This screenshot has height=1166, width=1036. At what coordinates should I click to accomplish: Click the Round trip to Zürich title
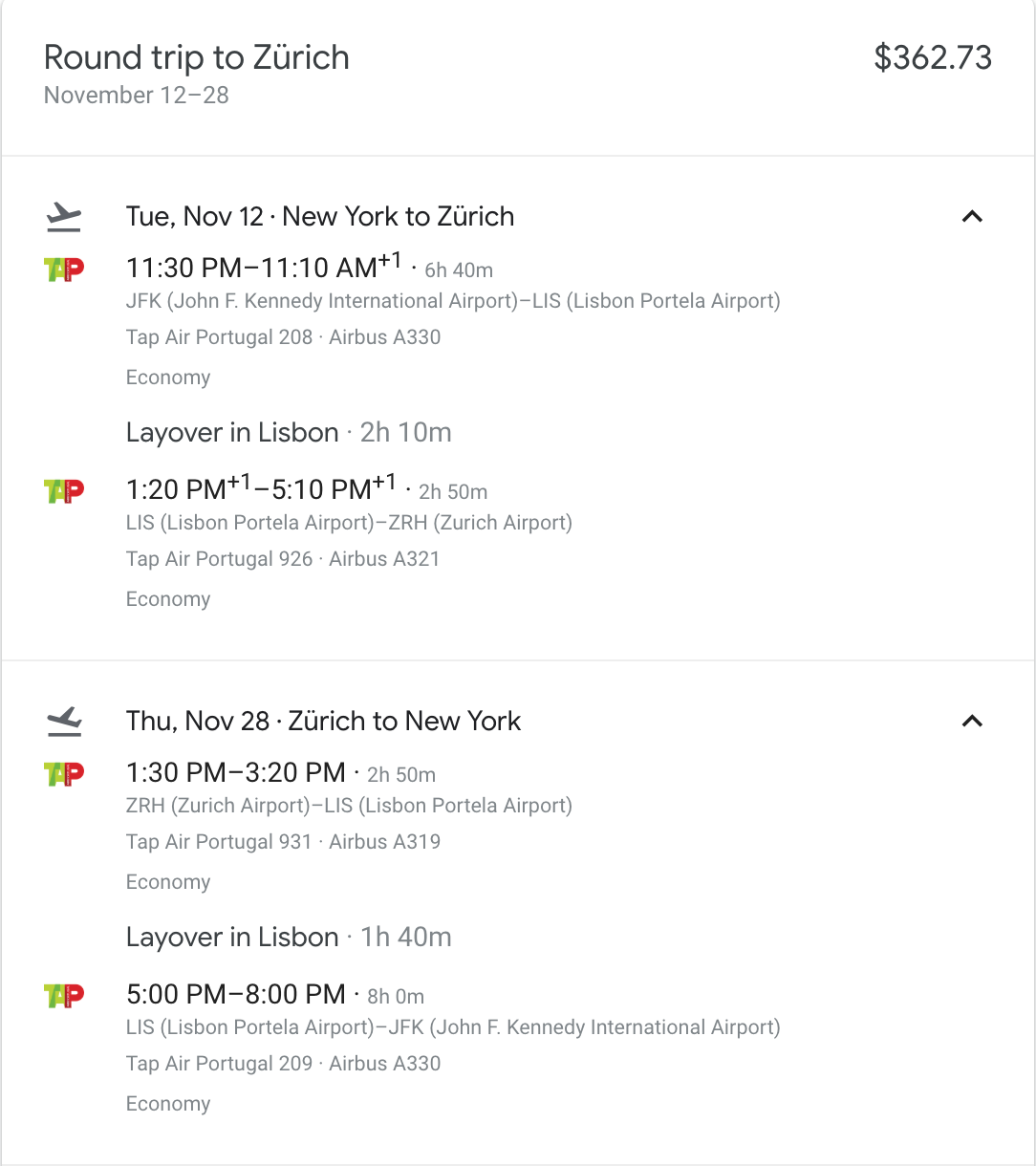click(197, 57)
